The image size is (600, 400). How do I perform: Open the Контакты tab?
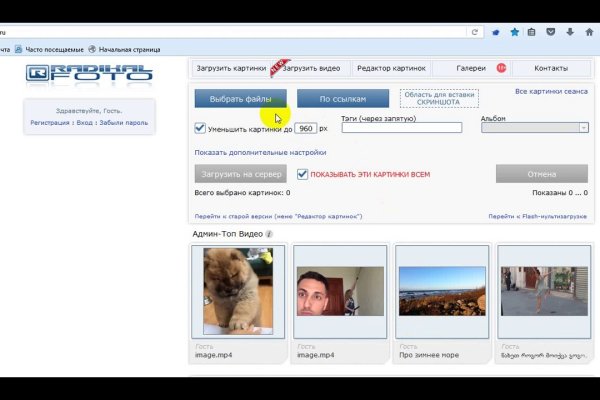tap(550, 69)
